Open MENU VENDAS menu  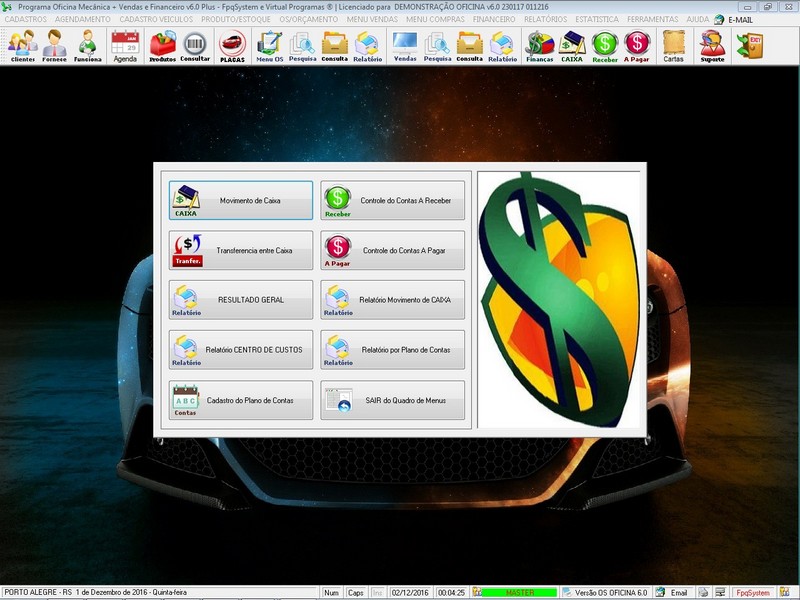click(372, 19)
